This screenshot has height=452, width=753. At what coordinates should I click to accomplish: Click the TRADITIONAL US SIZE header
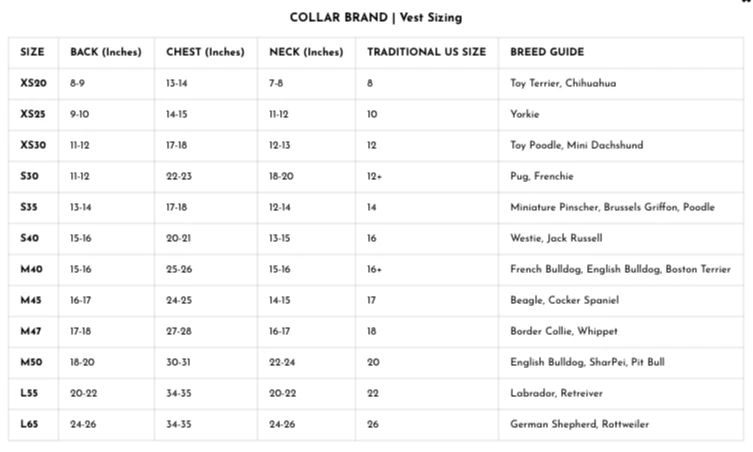click(x=426, y=52)
